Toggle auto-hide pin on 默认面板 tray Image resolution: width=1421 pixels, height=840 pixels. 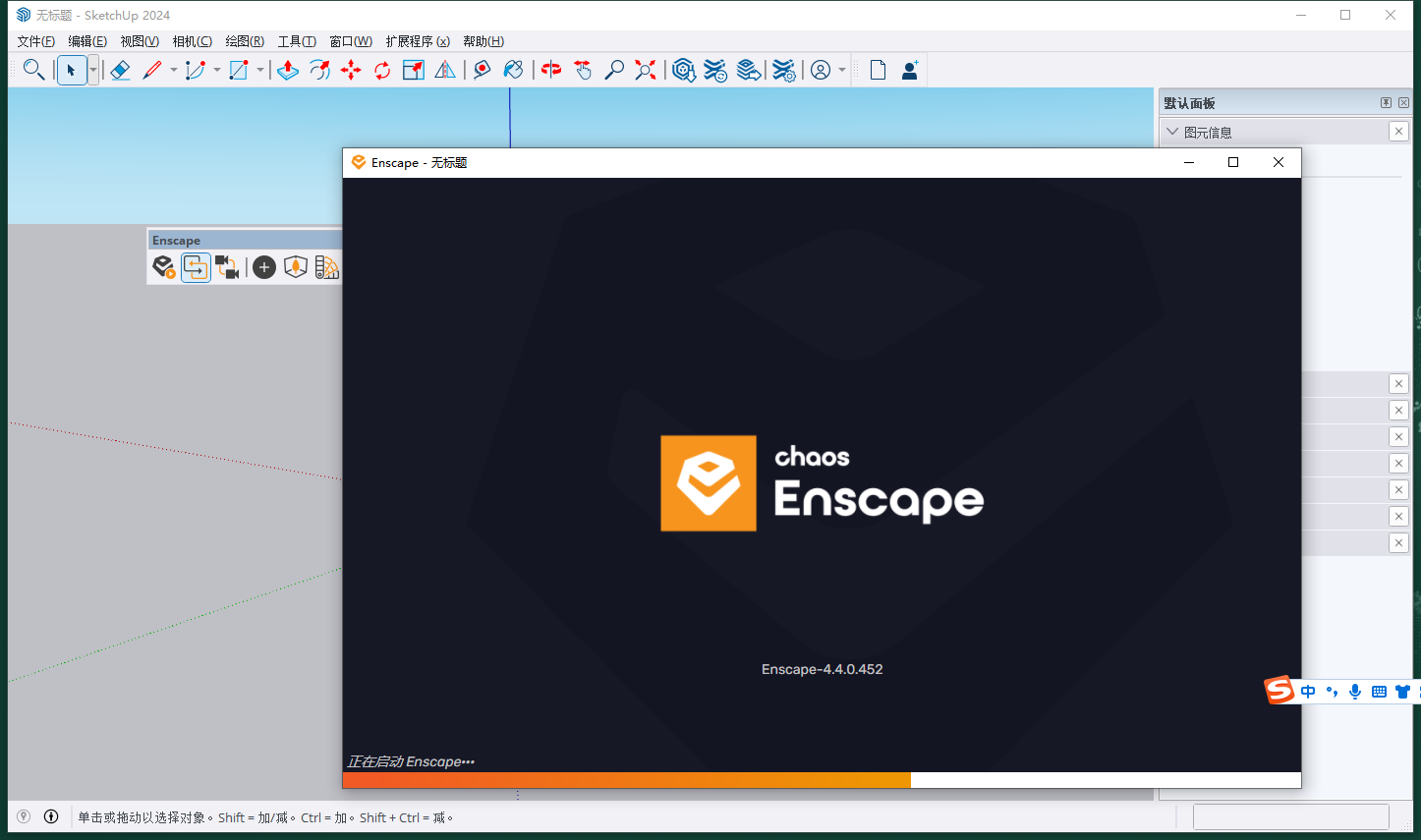coord(1386,102)
